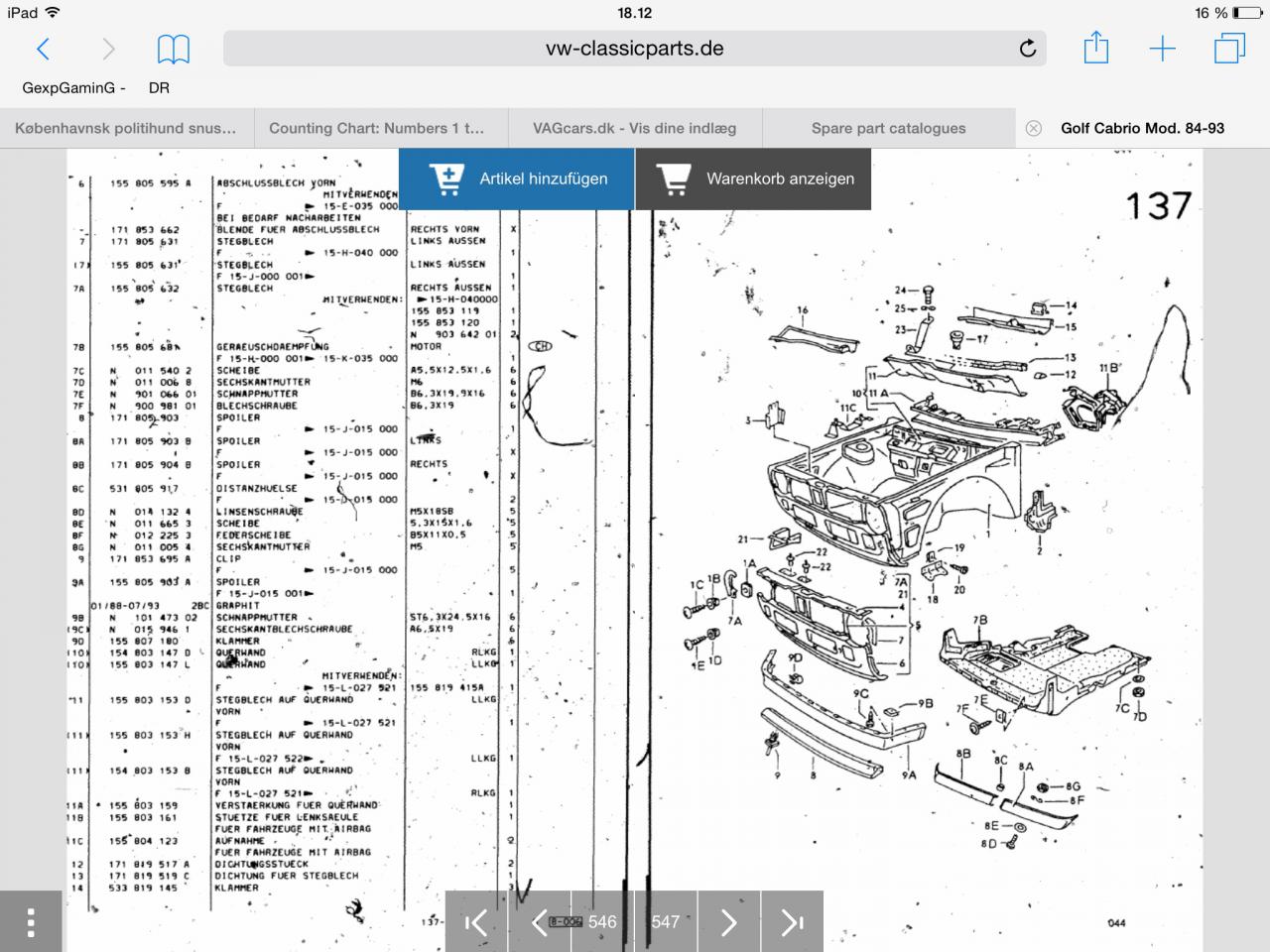Click the 'Artikel hinzufügen' button
The width and height of the screenshot is (1270, 952).
pos(516,179)
